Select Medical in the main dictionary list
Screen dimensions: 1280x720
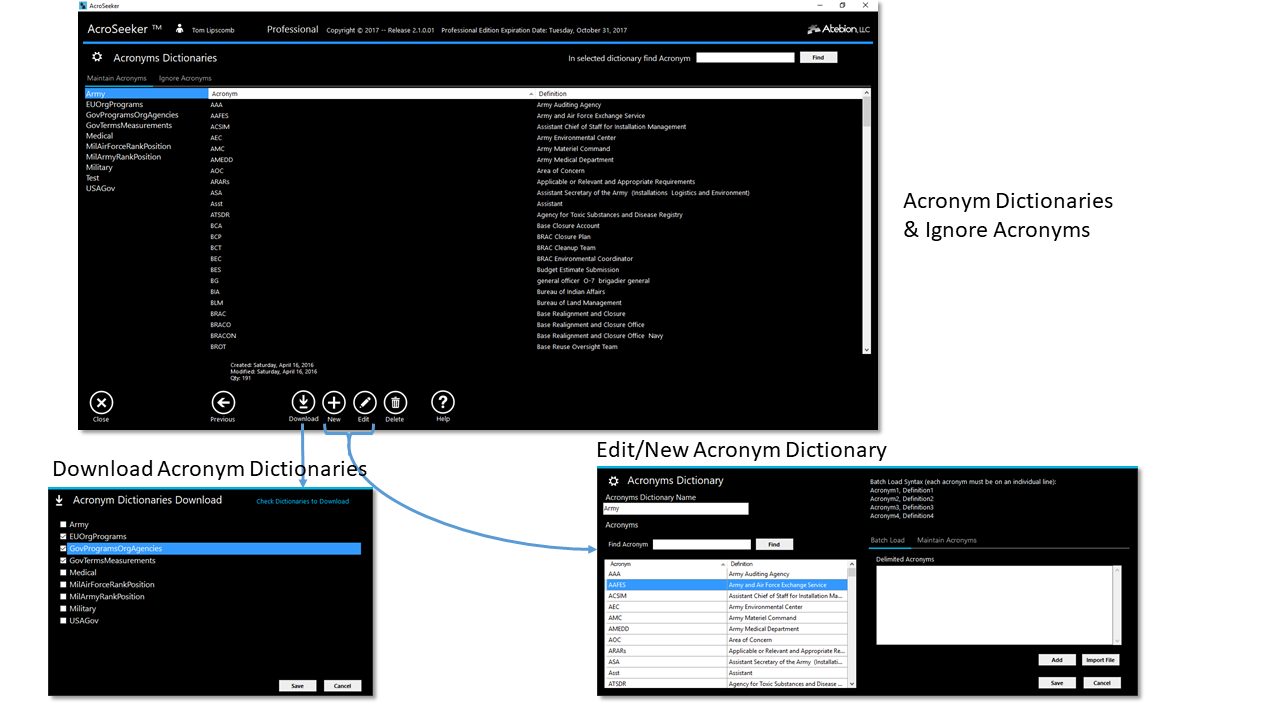(x=146, y=136)
